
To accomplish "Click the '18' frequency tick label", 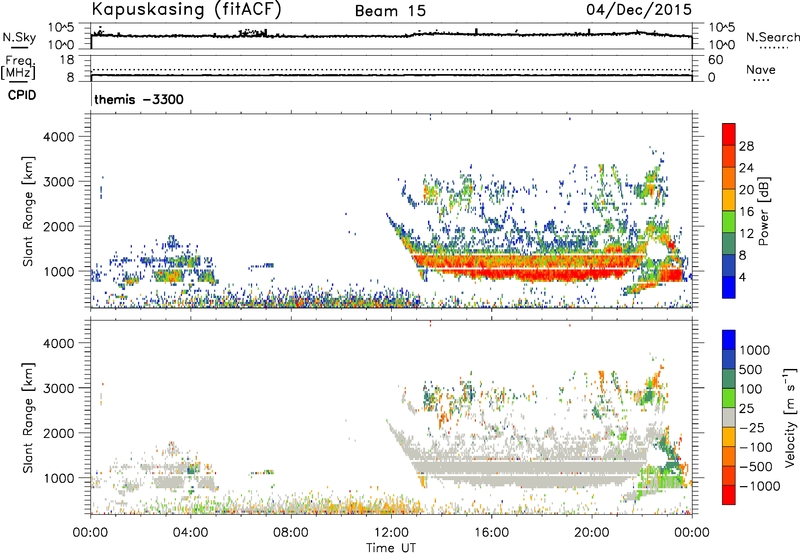I will pyautogui.click(x=66, y=60).
